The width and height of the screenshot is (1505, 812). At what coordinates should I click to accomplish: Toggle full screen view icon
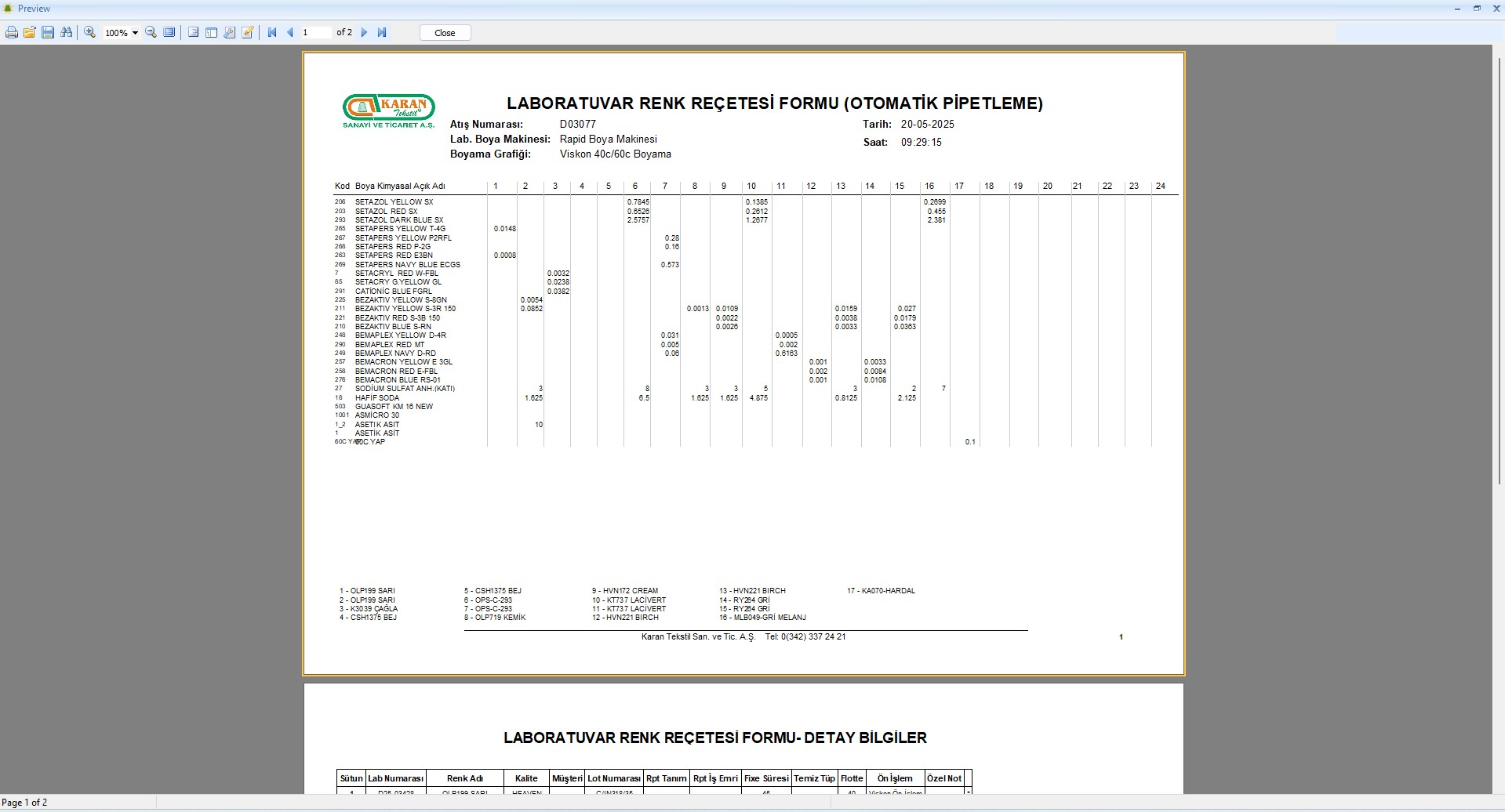coord(169,33)
